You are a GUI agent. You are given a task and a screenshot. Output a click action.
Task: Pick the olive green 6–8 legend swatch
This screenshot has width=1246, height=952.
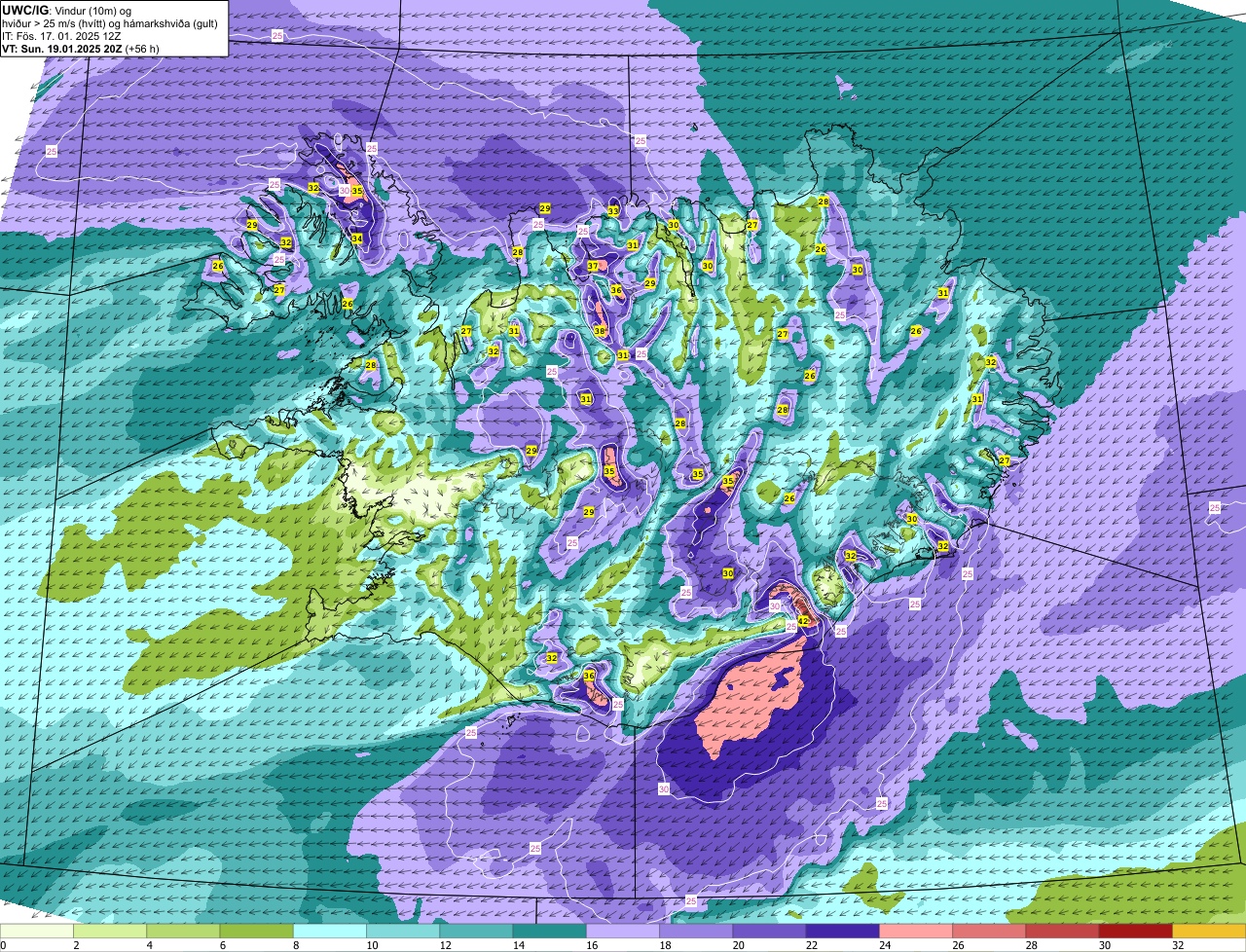pos(256,931)
